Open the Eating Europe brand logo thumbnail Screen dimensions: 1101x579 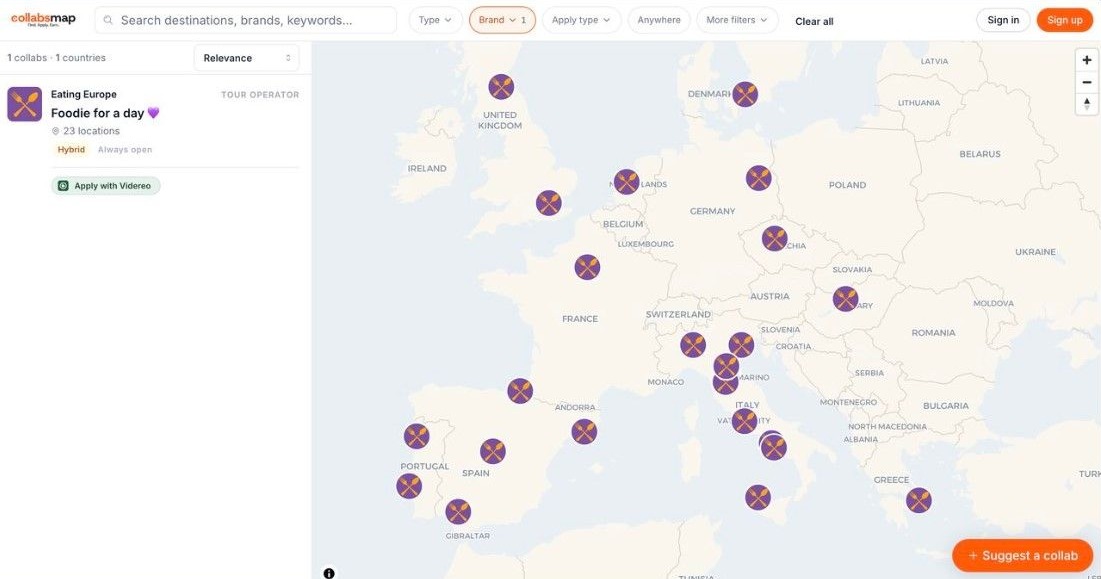[x=25, y=105]
